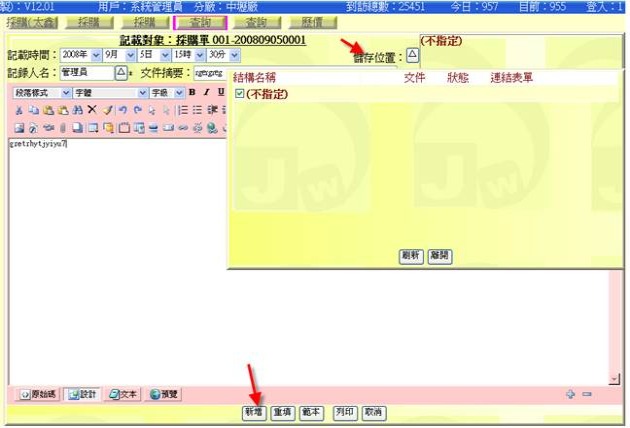630x428 pixels.
Task: Click the Undo arrow icon
Action: (x=121, y=110)
